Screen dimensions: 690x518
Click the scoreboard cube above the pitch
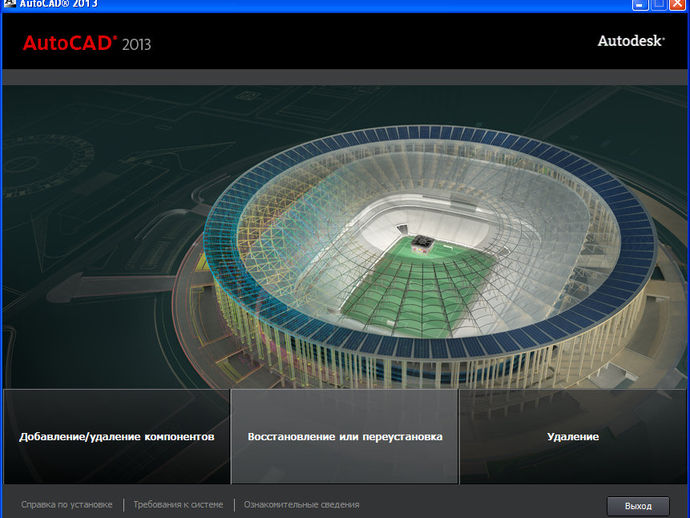click(x=422, y=243)
